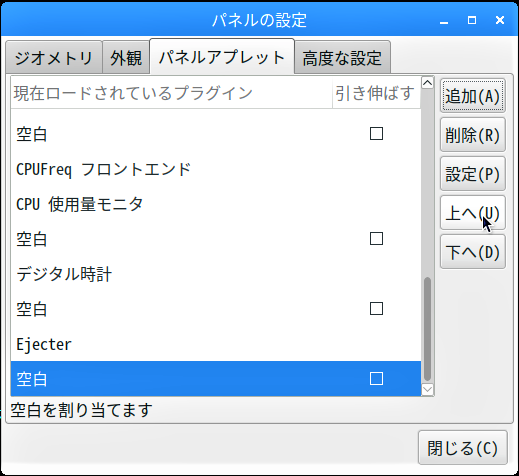
Task: Click the 追加(A) add button
Action: pyautogui.click(x=473, y=96)
